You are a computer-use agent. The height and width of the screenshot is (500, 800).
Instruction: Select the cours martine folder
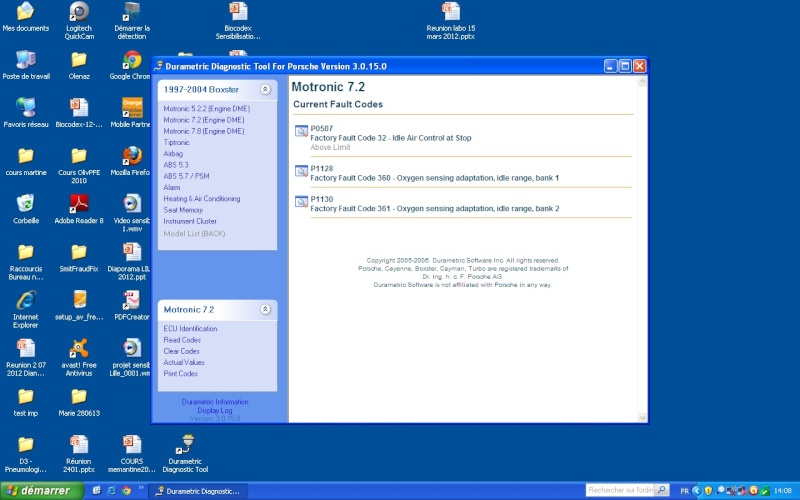26,161
